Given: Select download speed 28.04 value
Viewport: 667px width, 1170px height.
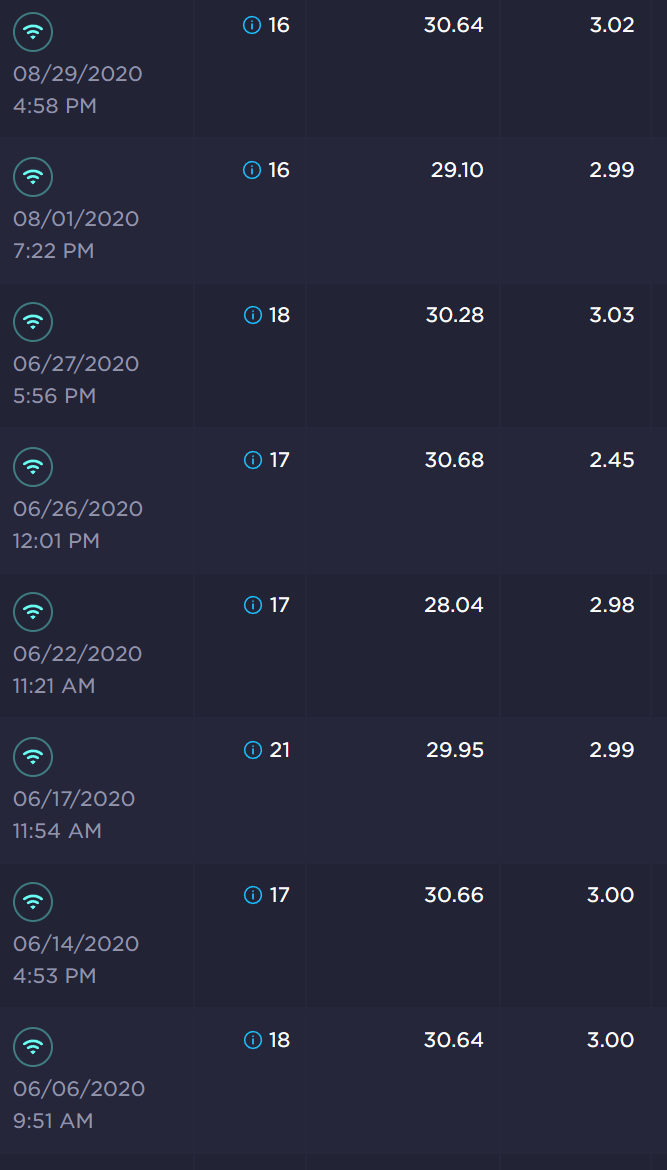Looking at the screenshot, I should (454, 605).
